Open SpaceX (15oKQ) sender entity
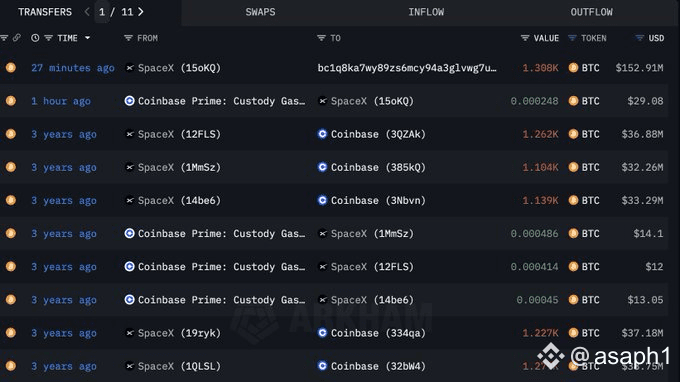The width and height of the screenshot is (680, 382). (x=179, y=68)
